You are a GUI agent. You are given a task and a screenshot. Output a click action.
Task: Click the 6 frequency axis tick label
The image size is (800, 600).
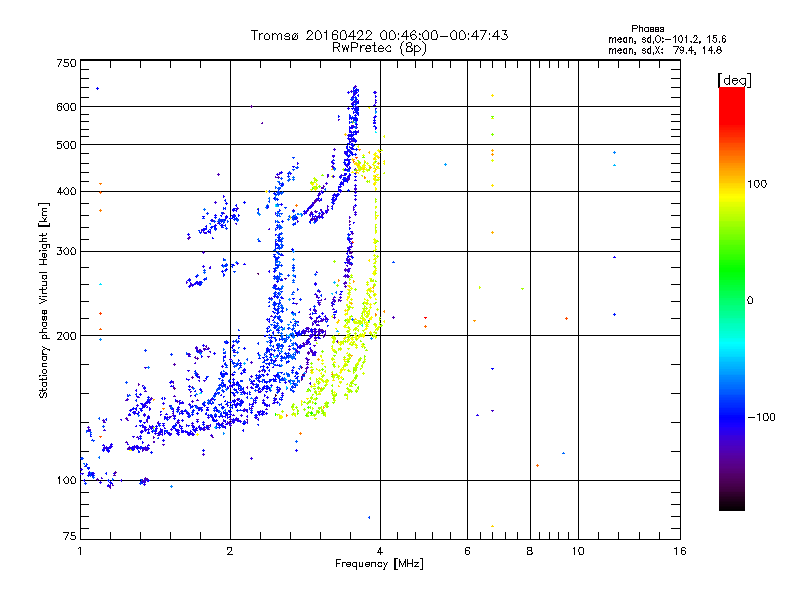pos(467,551)
